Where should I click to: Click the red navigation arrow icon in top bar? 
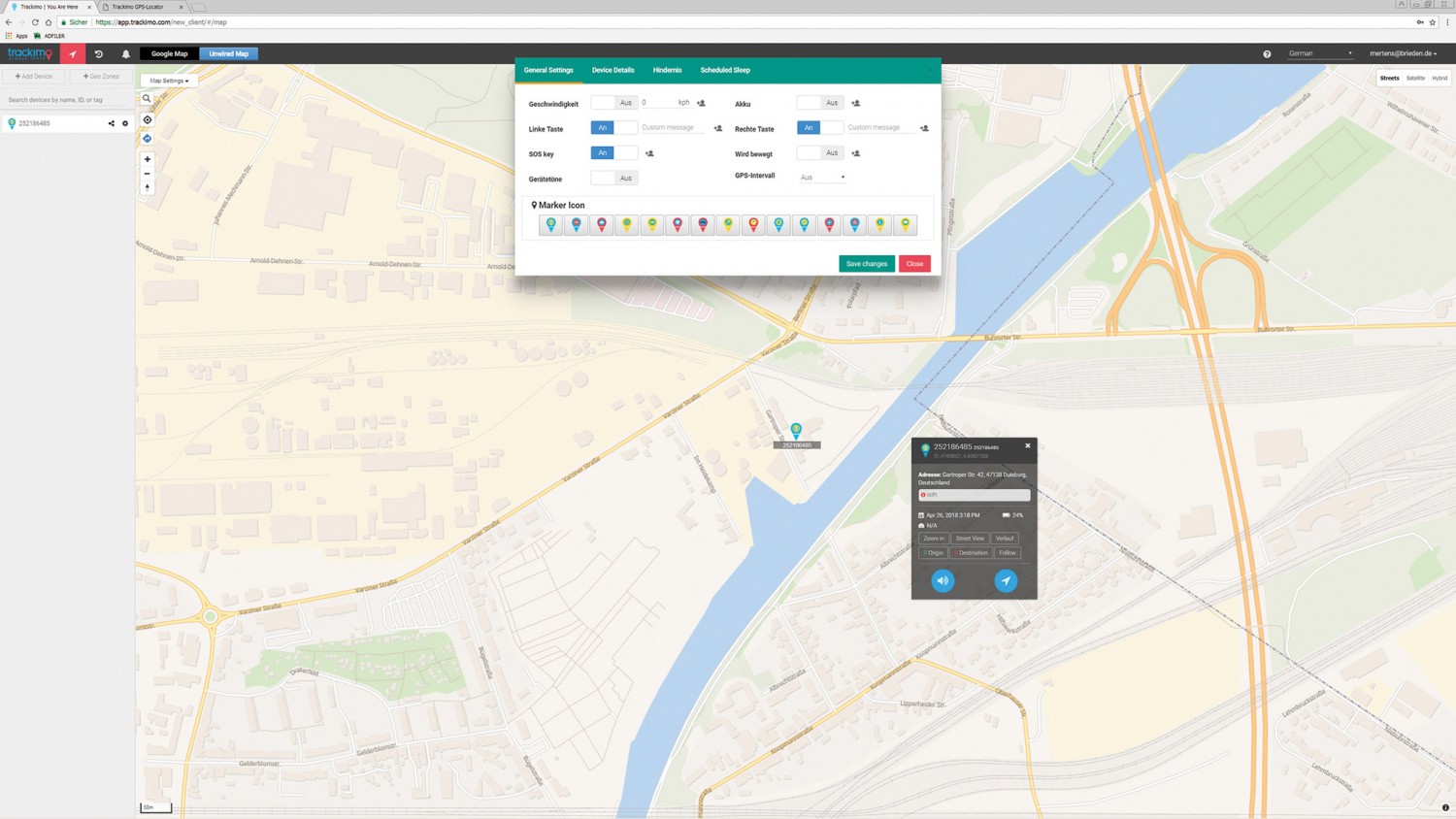tap(73, 54)
